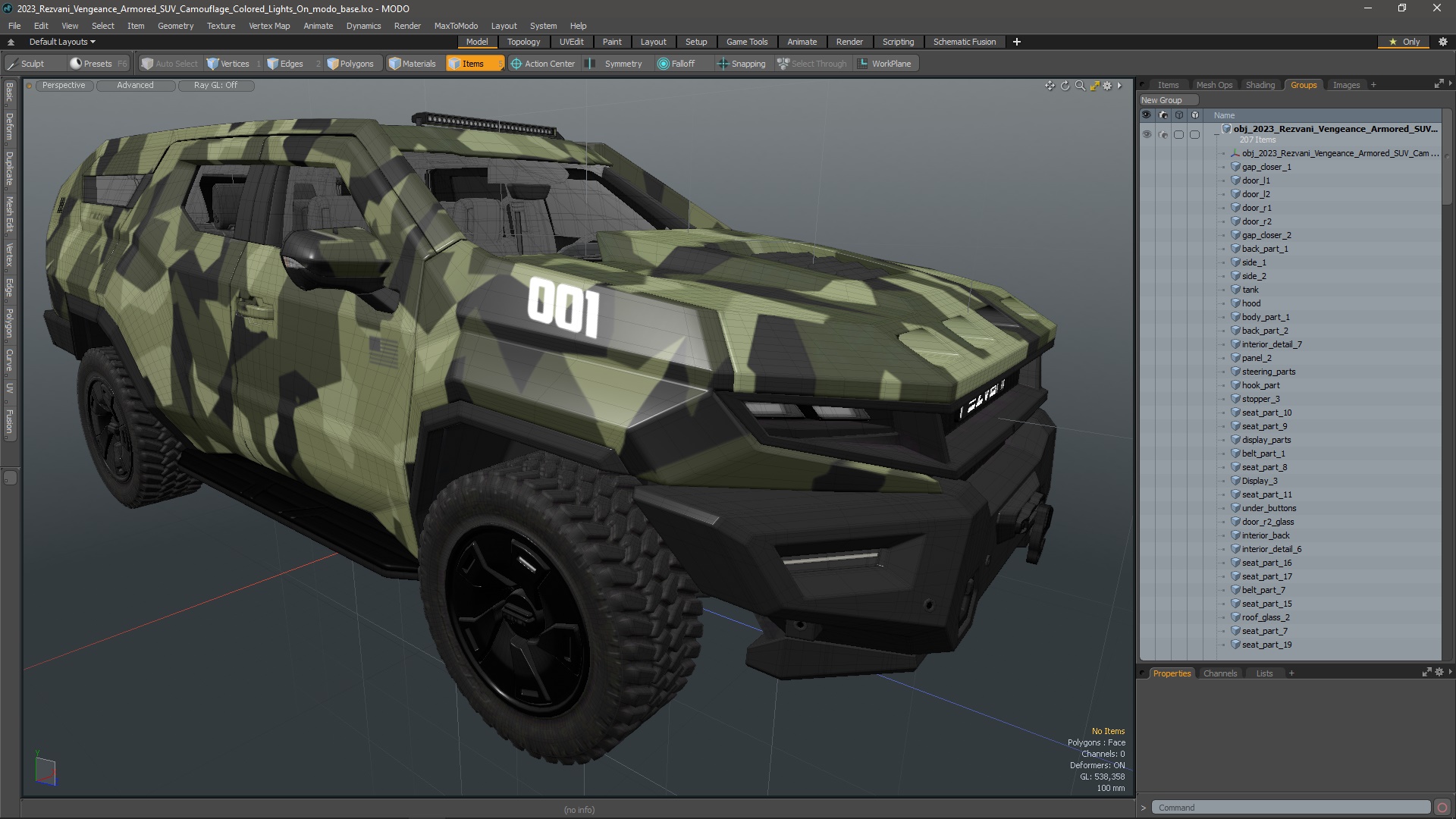Switch to the Channels tab

point(1219,673)
